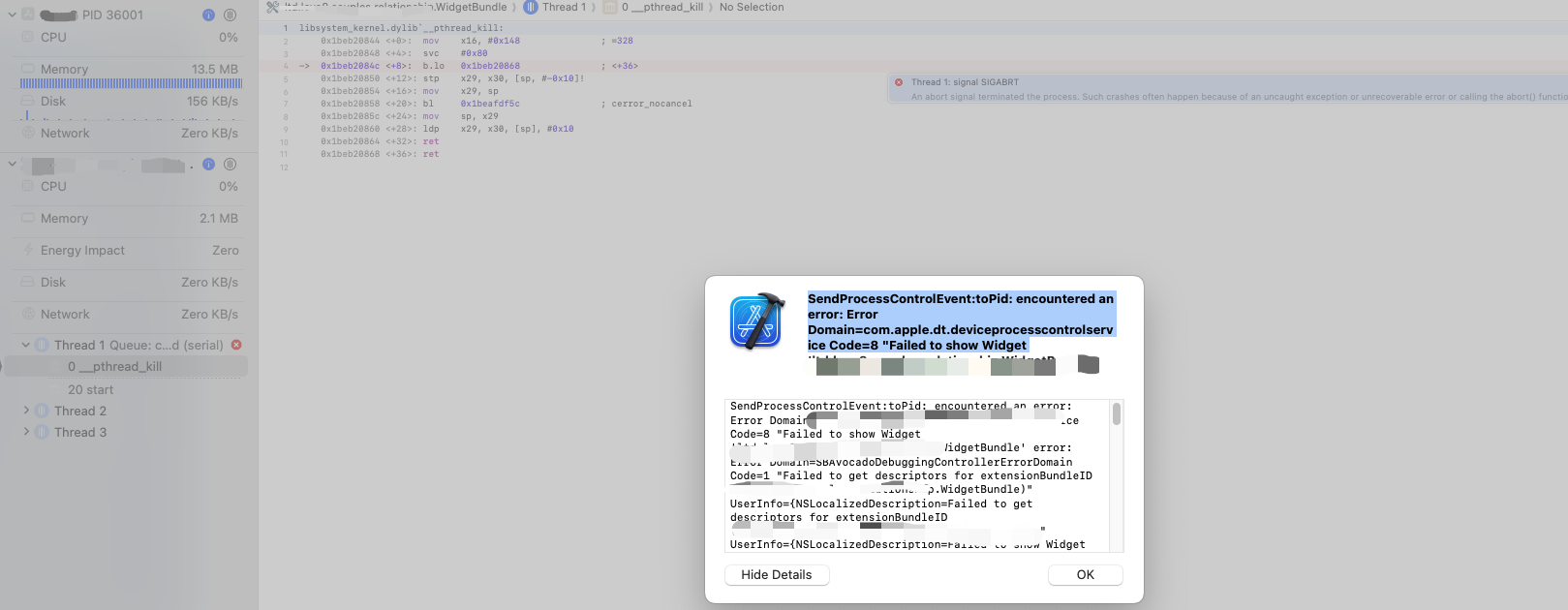
Task: Click the stp x29, x30 instruction line
Action: (453, 78)
